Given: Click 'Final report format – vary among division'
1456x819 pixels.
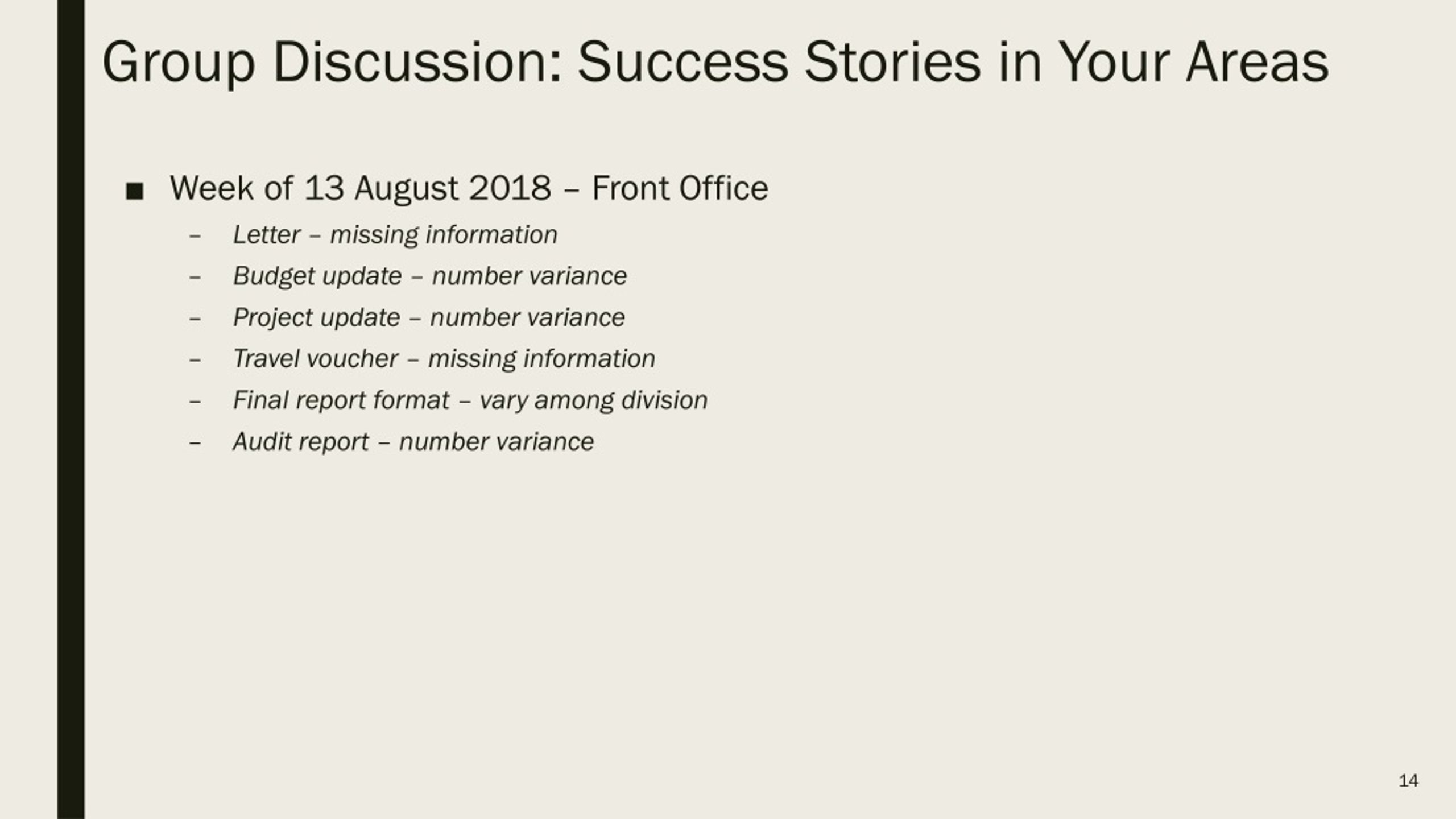Looking at the screenshot, I should [470, 401].
